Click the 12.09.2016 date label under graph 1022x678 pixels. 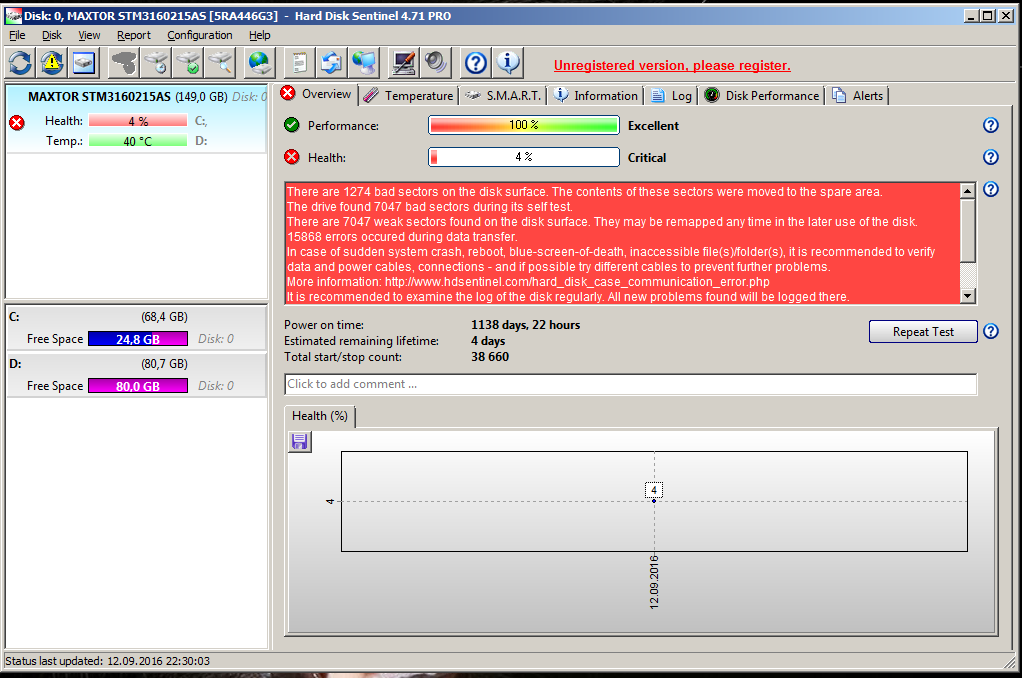point(654,583)
